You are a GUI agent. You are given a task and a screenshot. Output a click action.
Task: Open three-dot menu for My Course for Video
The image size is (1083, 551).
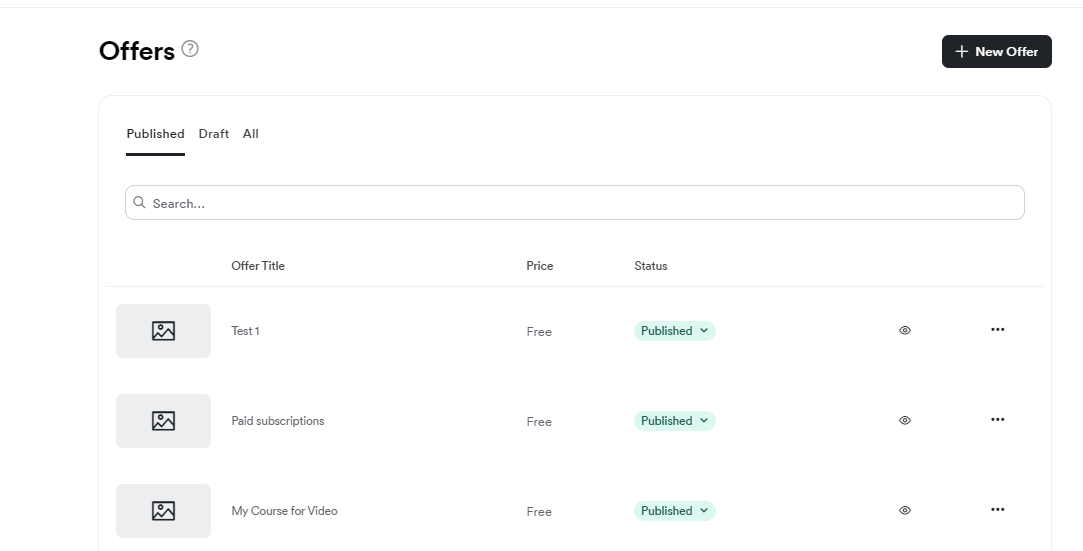pyautogui.click(x=997, y=510)
